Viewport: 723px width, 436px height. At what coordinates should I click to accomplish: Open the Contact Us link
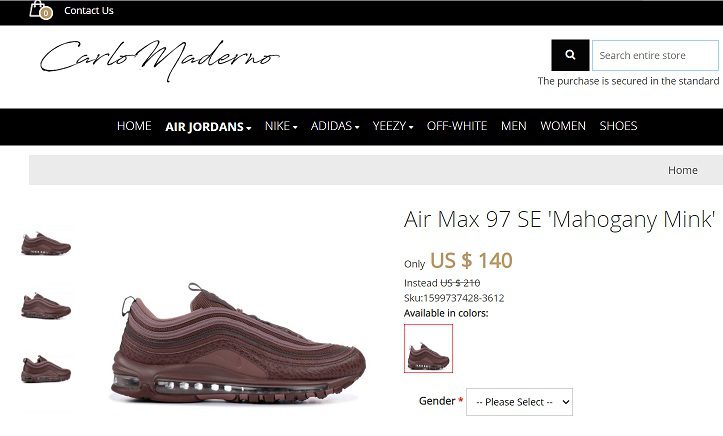click(89, 11)
